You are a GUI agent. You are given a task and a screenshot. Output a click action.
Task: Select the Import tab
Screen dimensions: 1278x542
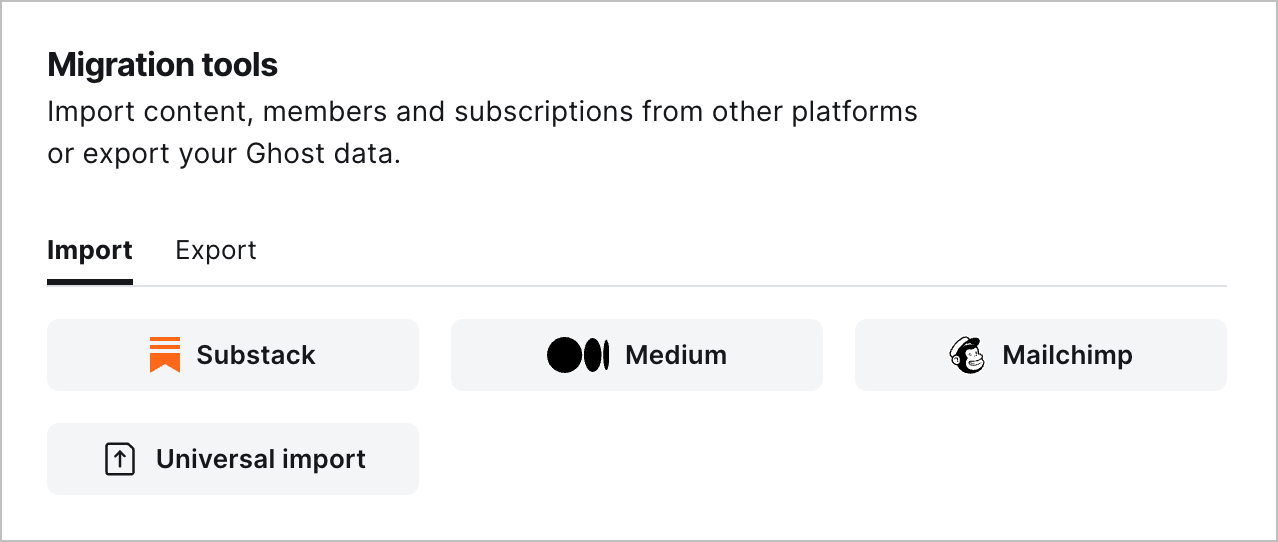click(90, 250)
